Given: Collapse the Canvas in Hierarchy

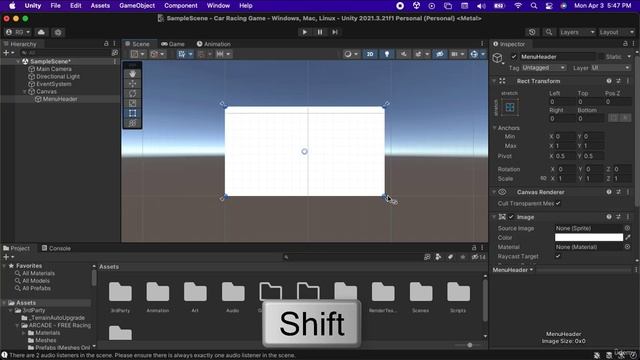Looking at the screenshot, I should (24, 91).
